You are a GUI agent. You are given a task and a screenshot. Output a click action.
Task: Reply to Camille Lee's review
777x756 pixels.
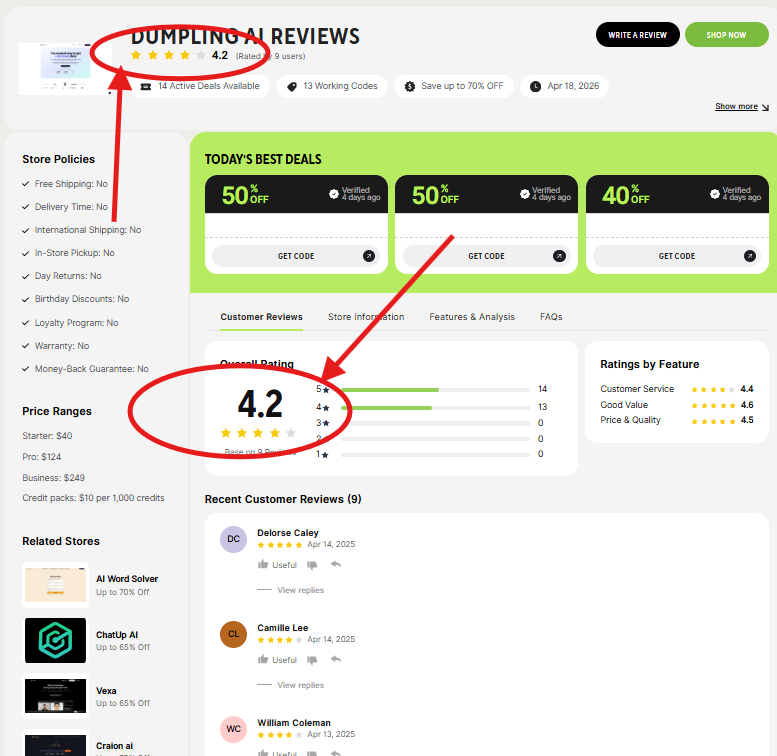click(336, 659)
